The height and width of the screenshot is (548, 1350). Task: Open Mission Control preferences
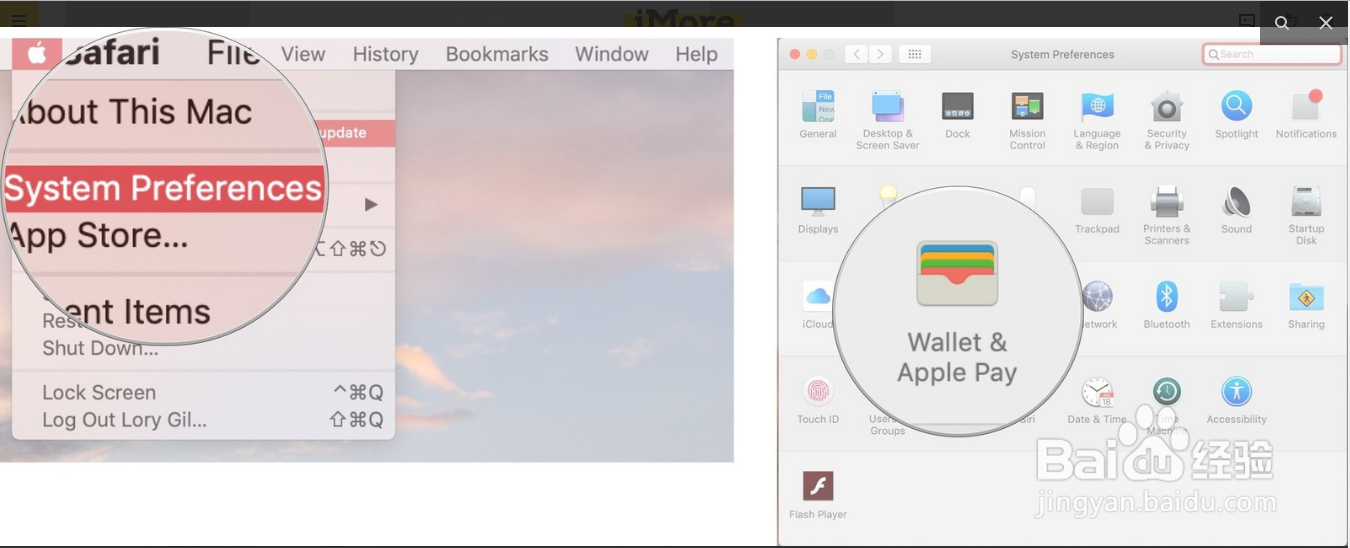[x=1027, y=120]
